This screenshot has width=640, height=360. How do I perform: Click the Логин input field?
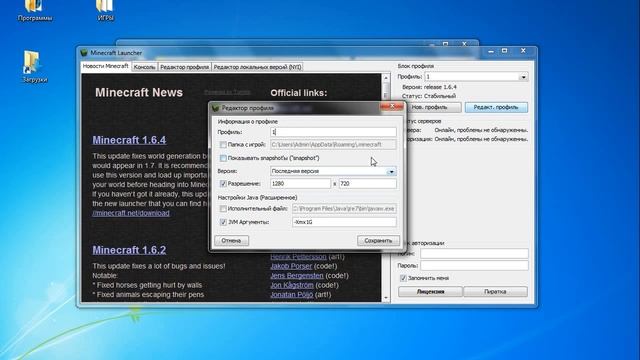[x=474, y=253]
